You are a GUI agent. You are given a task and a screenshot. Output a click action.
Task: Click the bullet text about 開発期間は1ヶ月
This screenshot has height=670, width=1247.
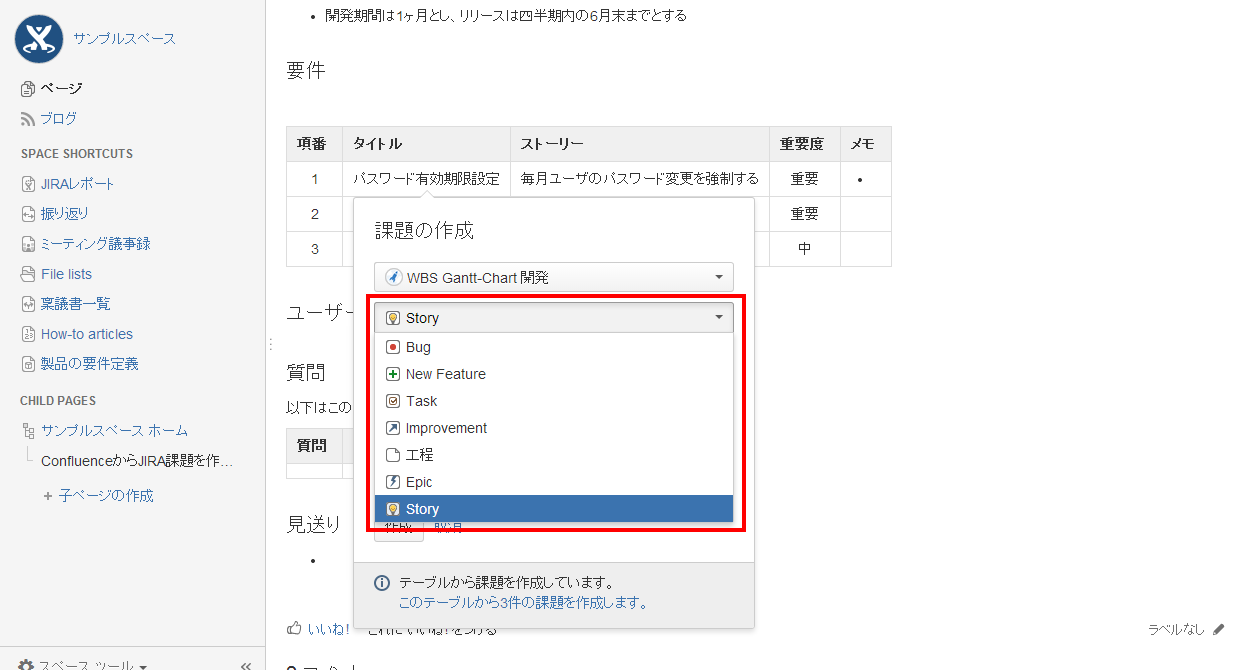[506, 15]
